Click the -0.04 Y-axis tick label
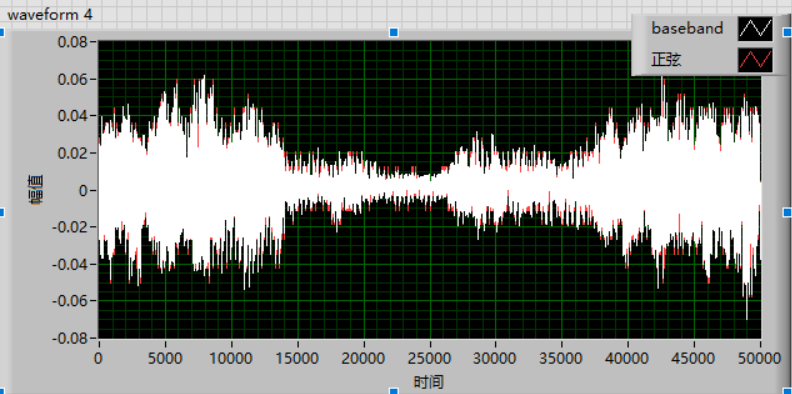The width and height of the screenshot is (792, 394). point(70,264)
